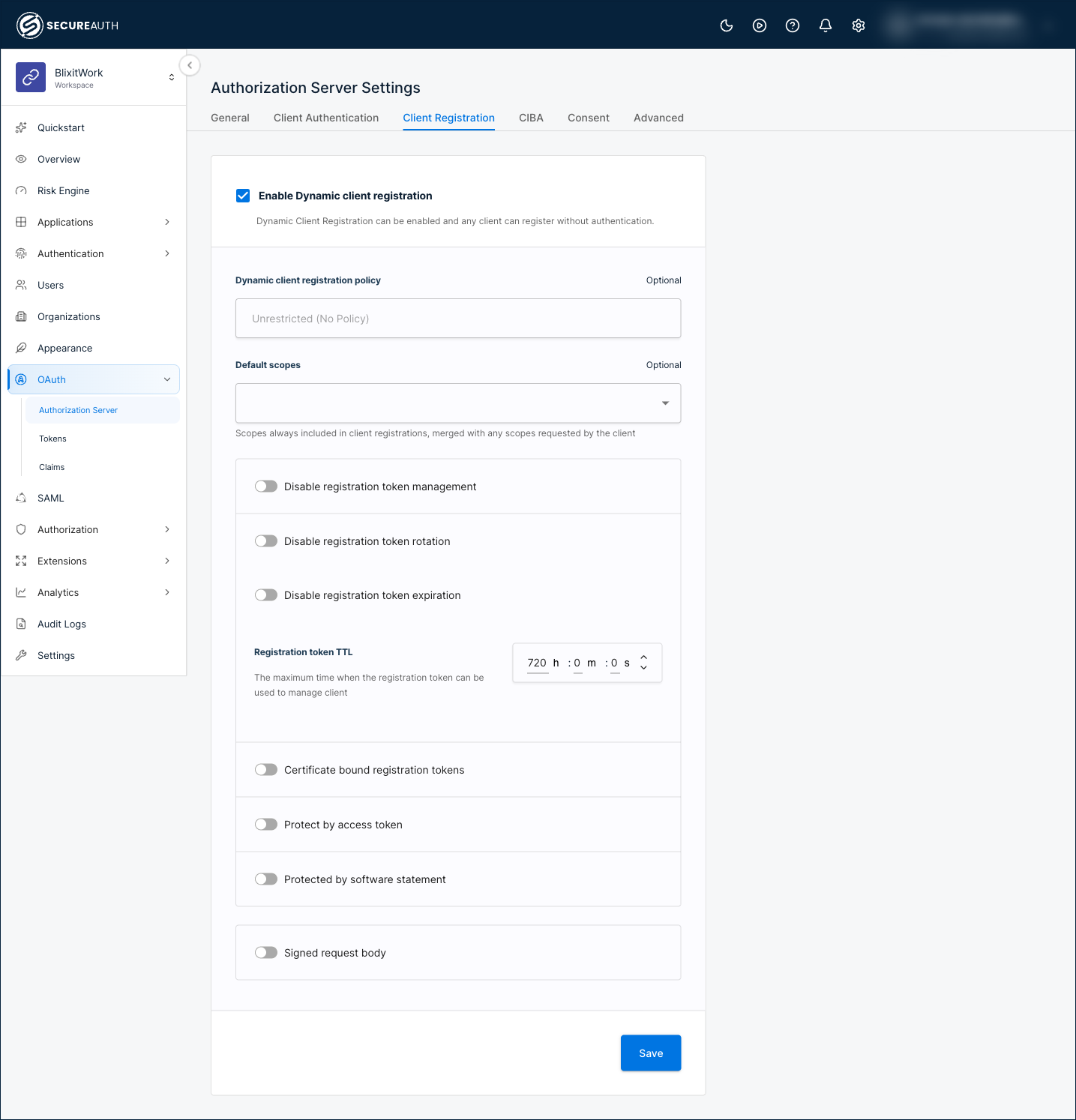Click the OAuth circle icon
Screen dimensions: 1076x1120
coord(21,379)
